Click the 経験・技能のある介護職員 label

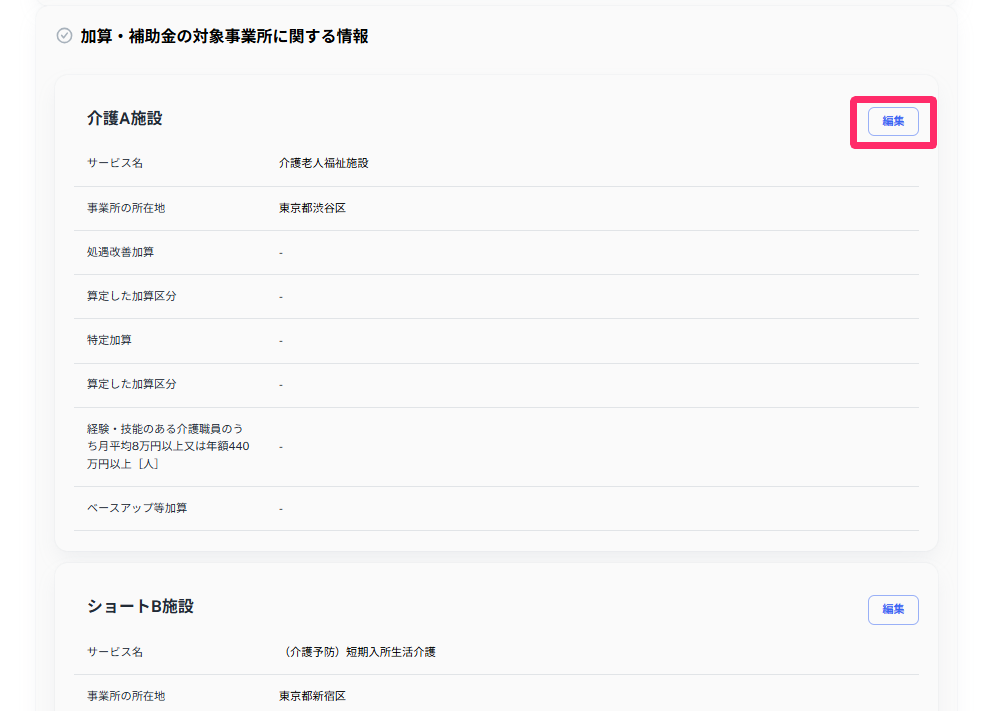tap(168, 446)
